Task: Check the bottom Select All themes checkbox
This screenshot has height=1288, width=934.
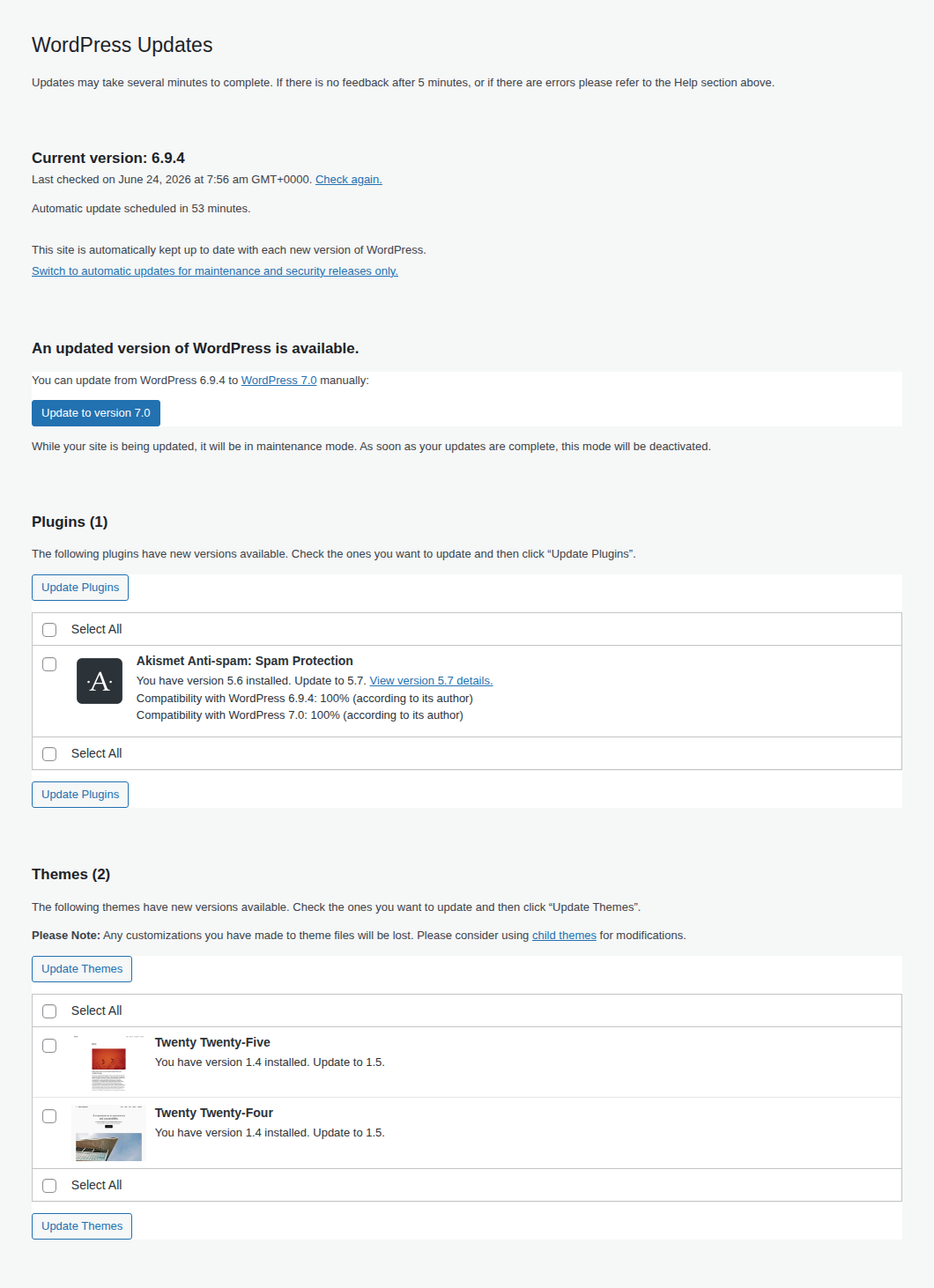Action: coord(49,1186)
